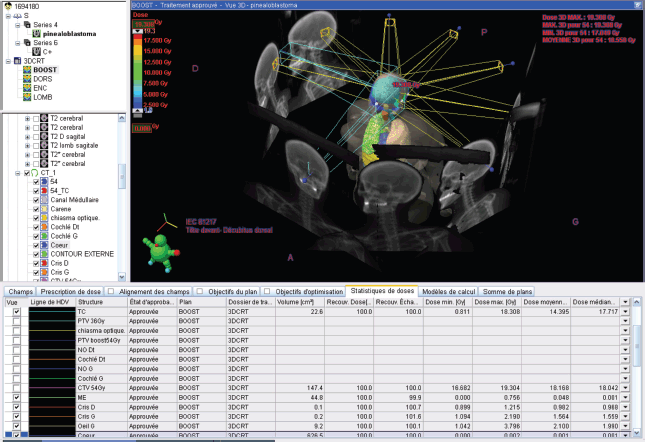Click the pinealoblastoma image series icon
Image resolution: width=645 pixels, height=442 pixels.
point(36,34)
